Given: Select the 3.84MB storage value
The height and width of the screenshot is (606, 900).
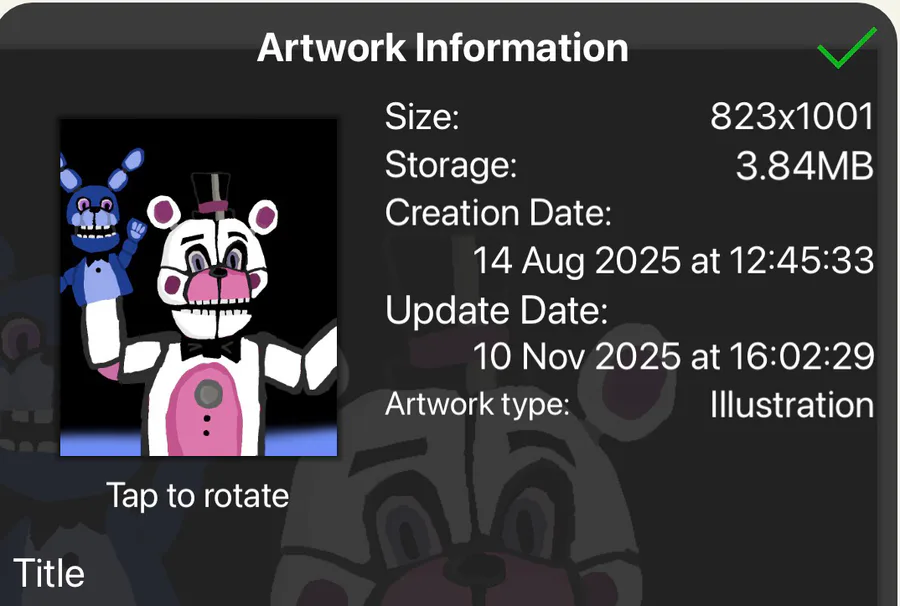Looking at the screenshot, I should pyautogui.click(x=805, y=166).
